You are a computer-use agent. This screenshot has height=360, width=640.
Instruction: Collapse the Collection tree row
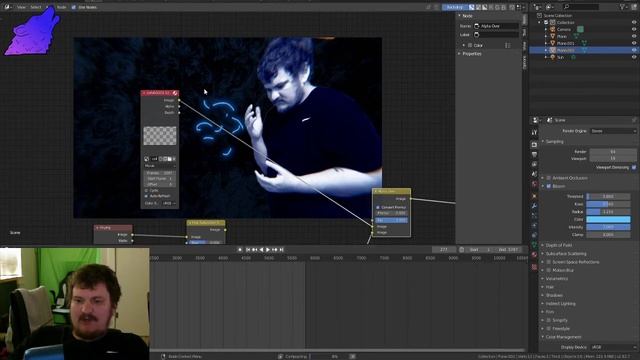(540, 22)
